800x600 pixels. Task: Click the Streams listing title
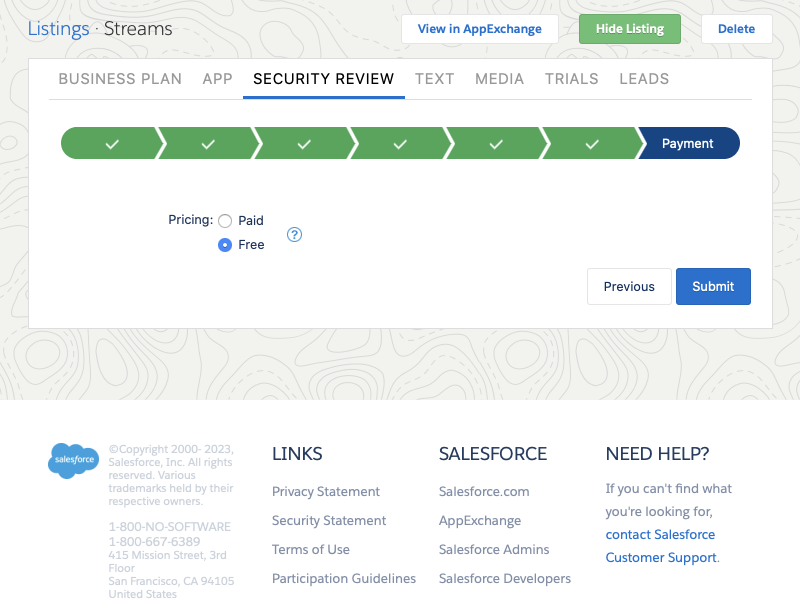click(138, 29)
